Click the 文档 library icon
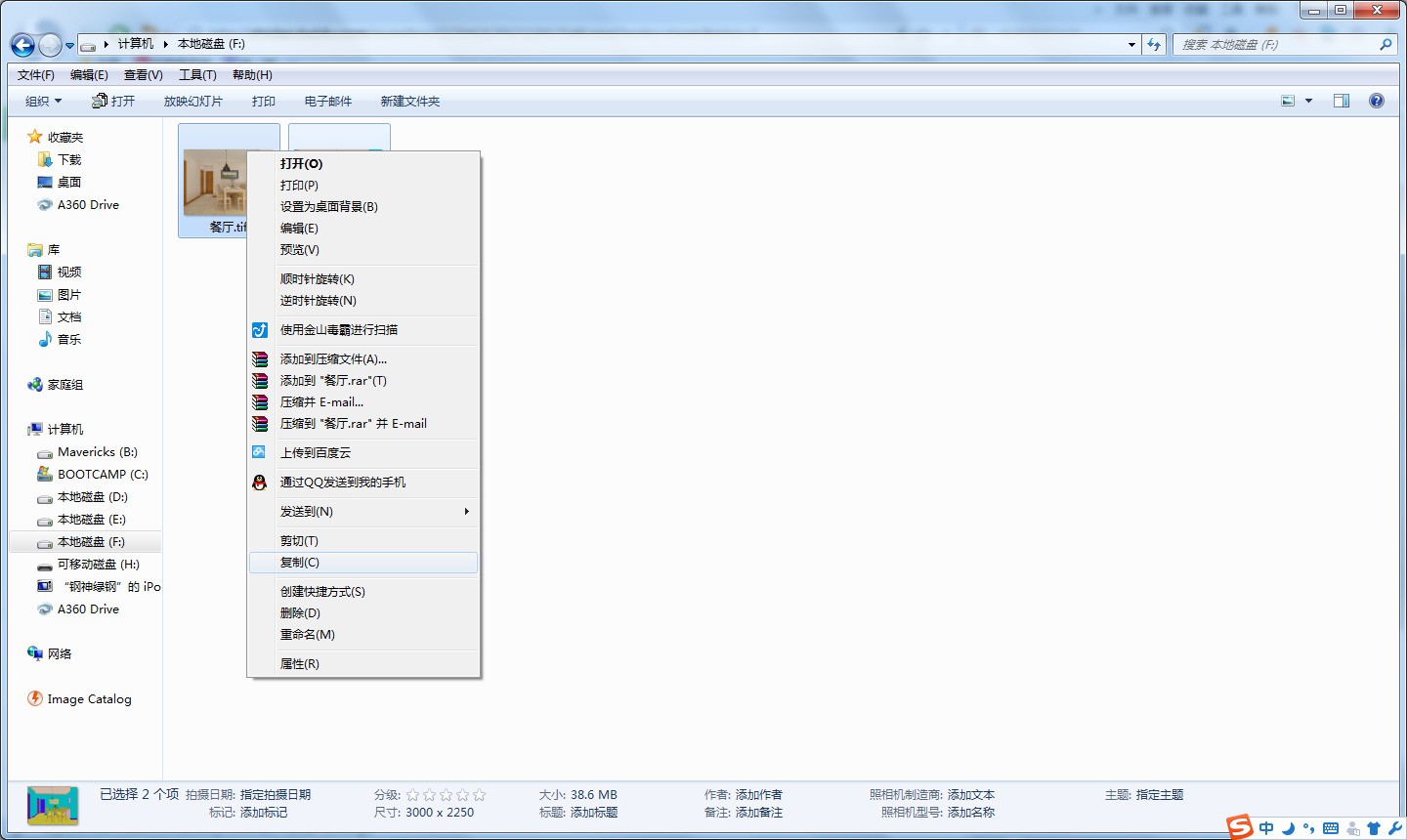The height and width of the screenshot is (840, 1407). [x=45, y=316]
